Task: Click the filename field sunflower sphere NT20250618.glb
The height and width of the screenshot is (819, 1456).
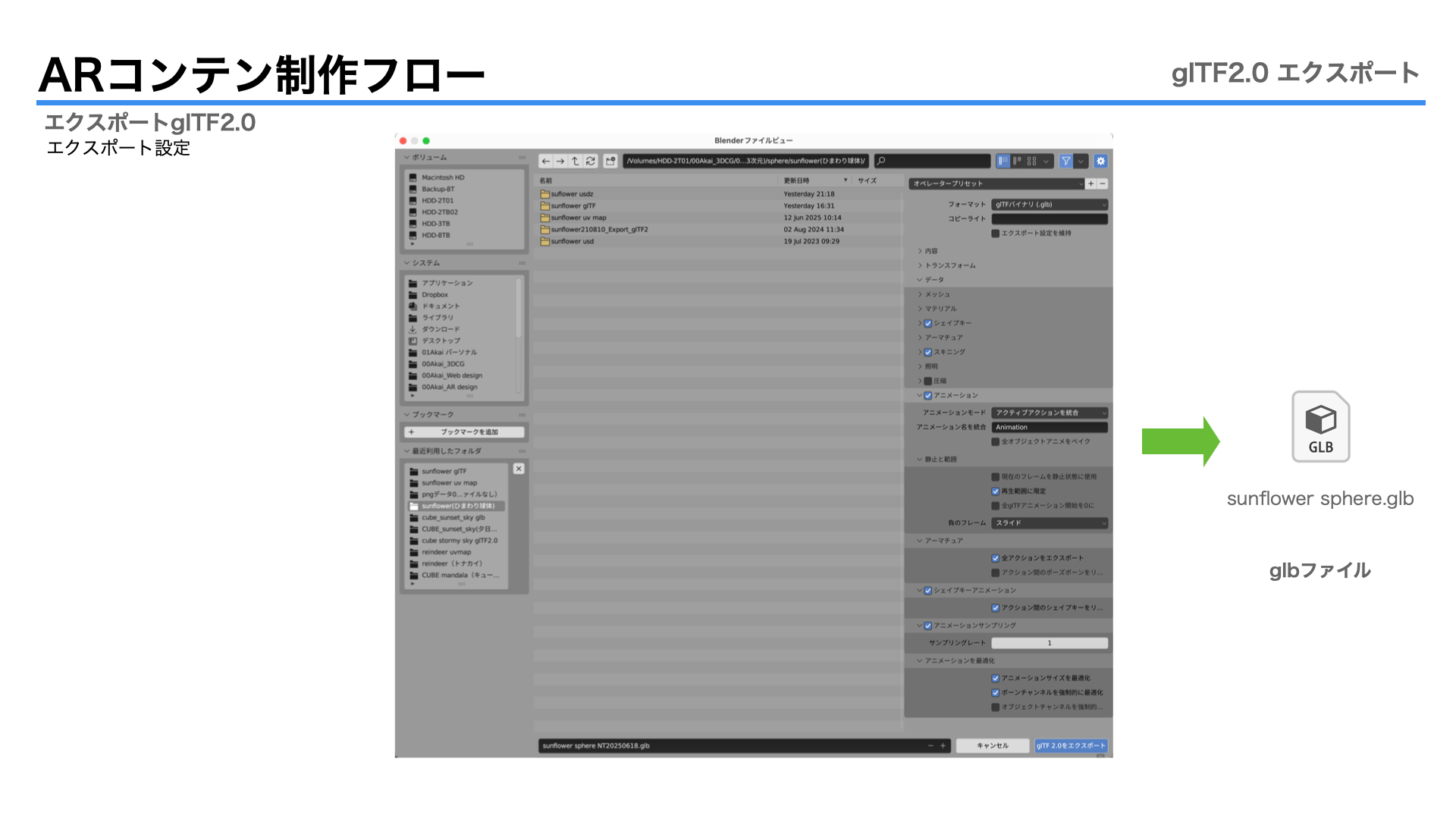Action: point(732,746)
